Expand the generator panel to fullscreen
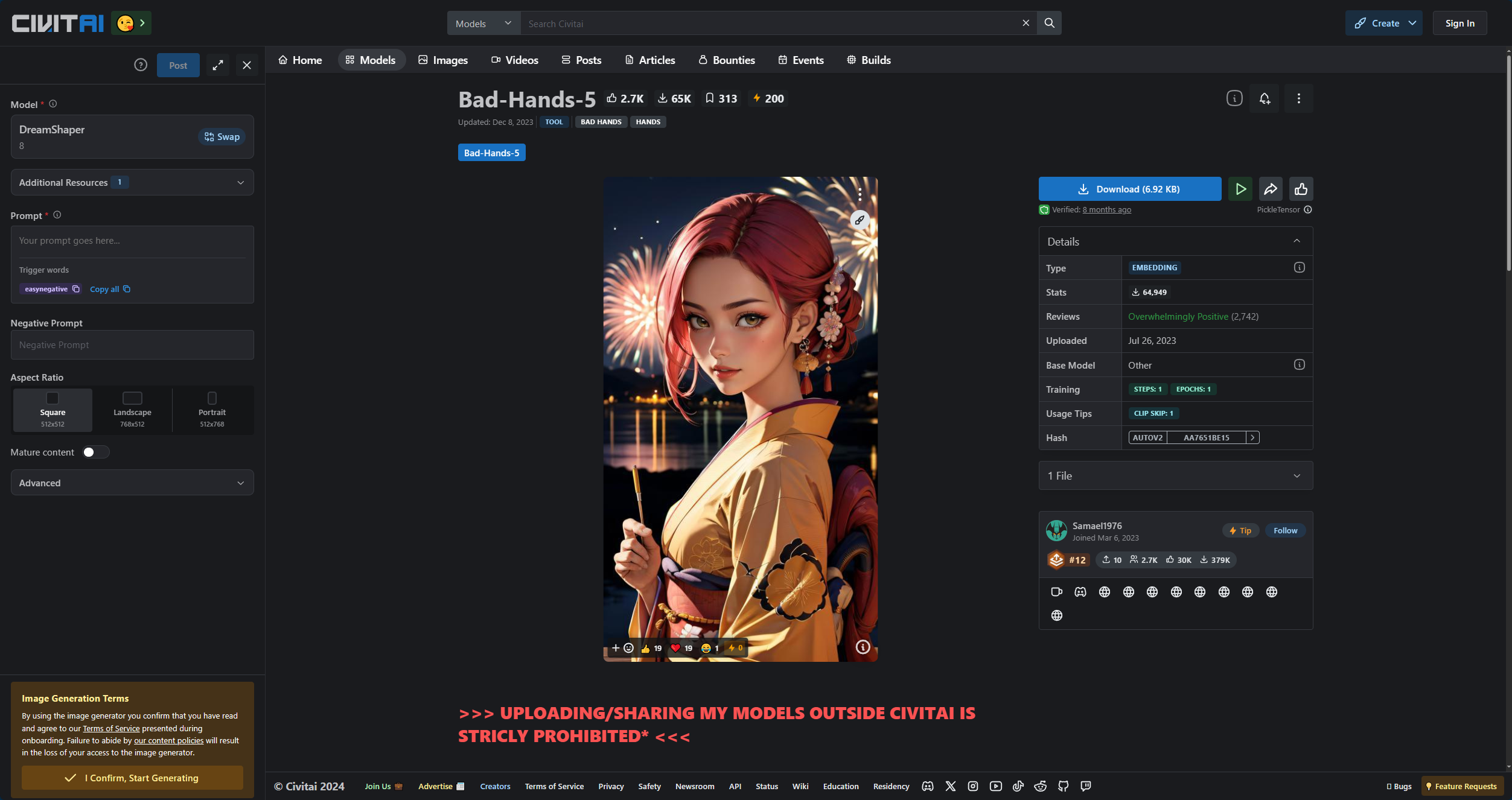The width and height of the screenshot is (1512, 800). click(x=218, y=65)
